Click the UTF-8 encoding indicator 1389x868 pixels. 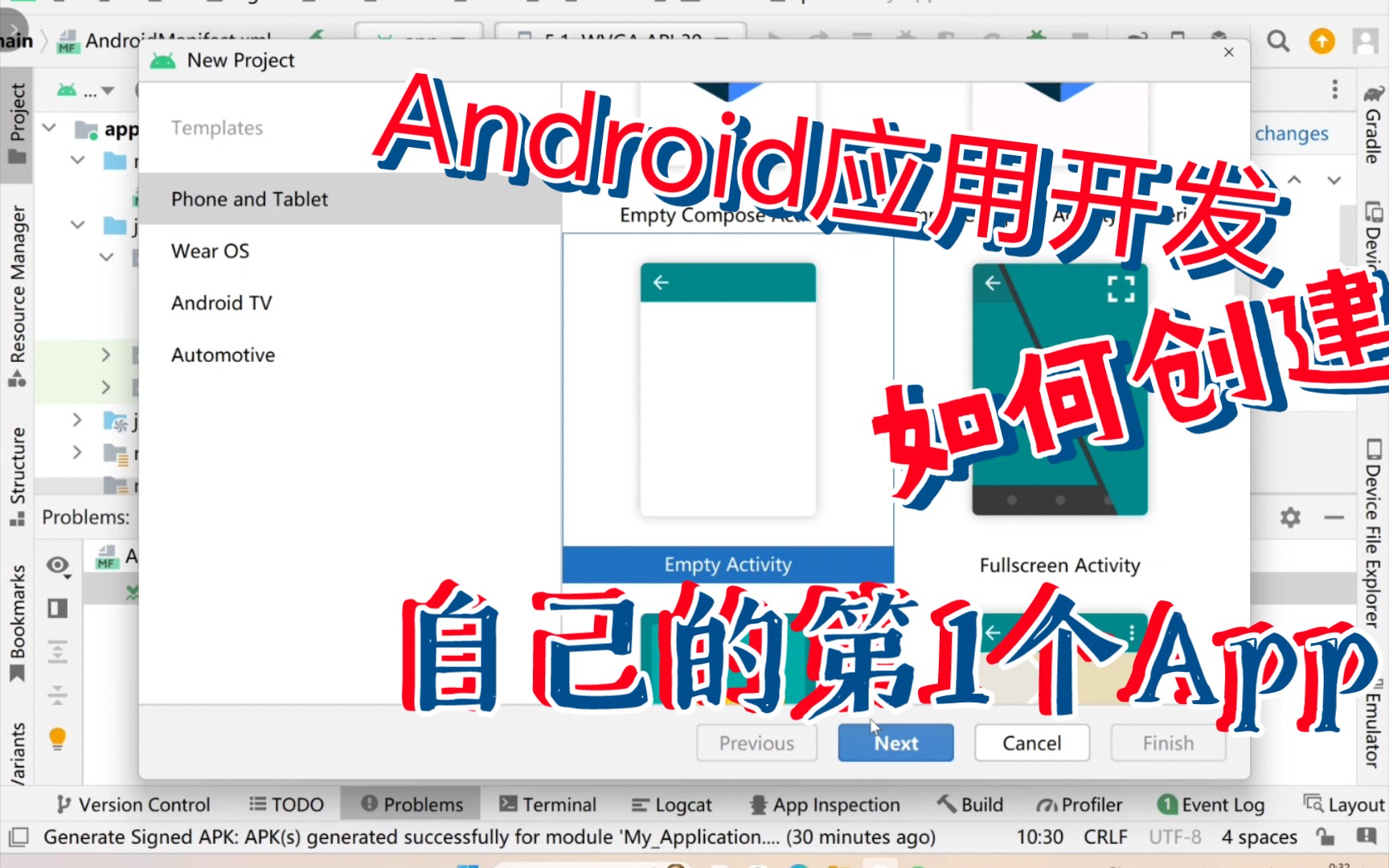click(x=1174, y=837)
